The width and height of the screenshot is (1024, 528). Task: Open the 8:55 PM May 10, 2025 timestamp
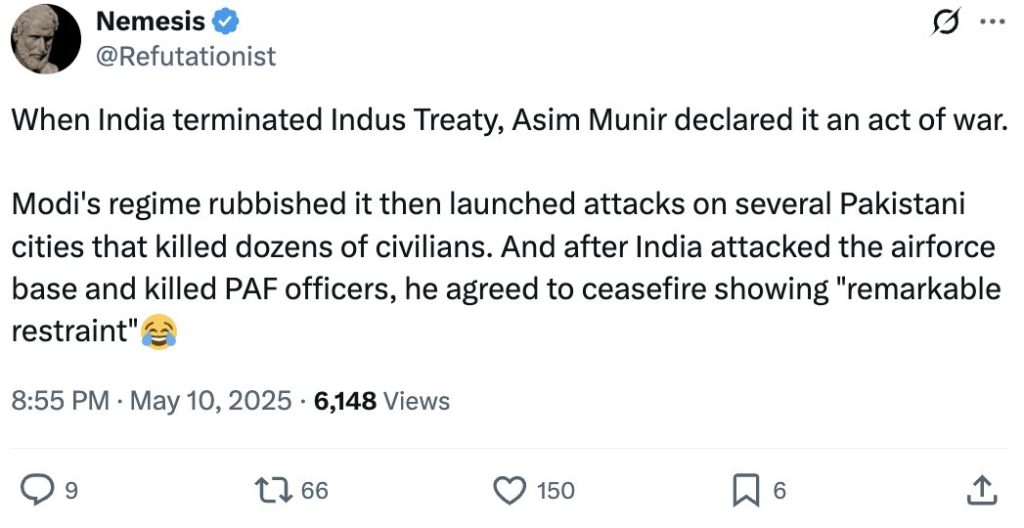153,401
